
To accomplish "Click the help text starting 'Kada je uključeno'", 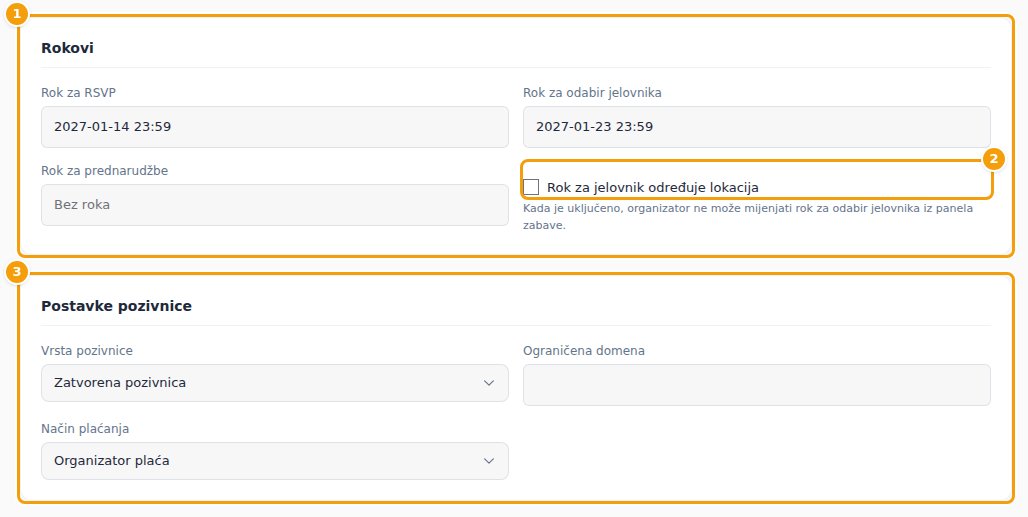I will pos(748,217).
